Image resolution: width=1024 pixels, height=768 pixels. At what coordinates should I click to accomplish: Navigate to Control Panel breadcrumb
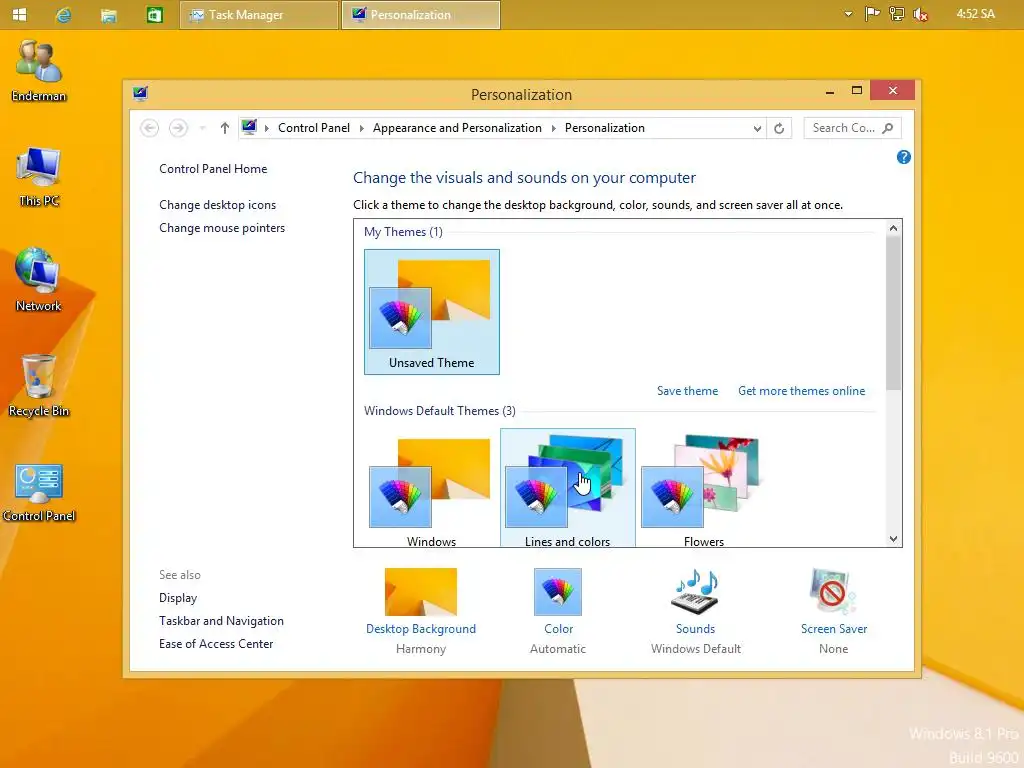pos(313,128)
